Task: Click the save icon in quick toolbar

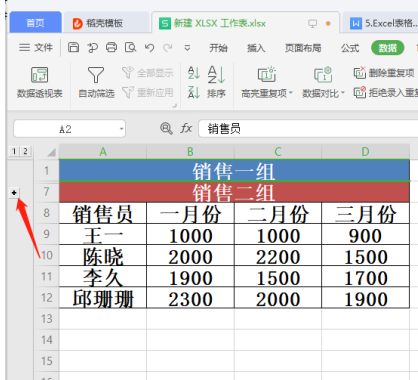Action: (73, 47)
